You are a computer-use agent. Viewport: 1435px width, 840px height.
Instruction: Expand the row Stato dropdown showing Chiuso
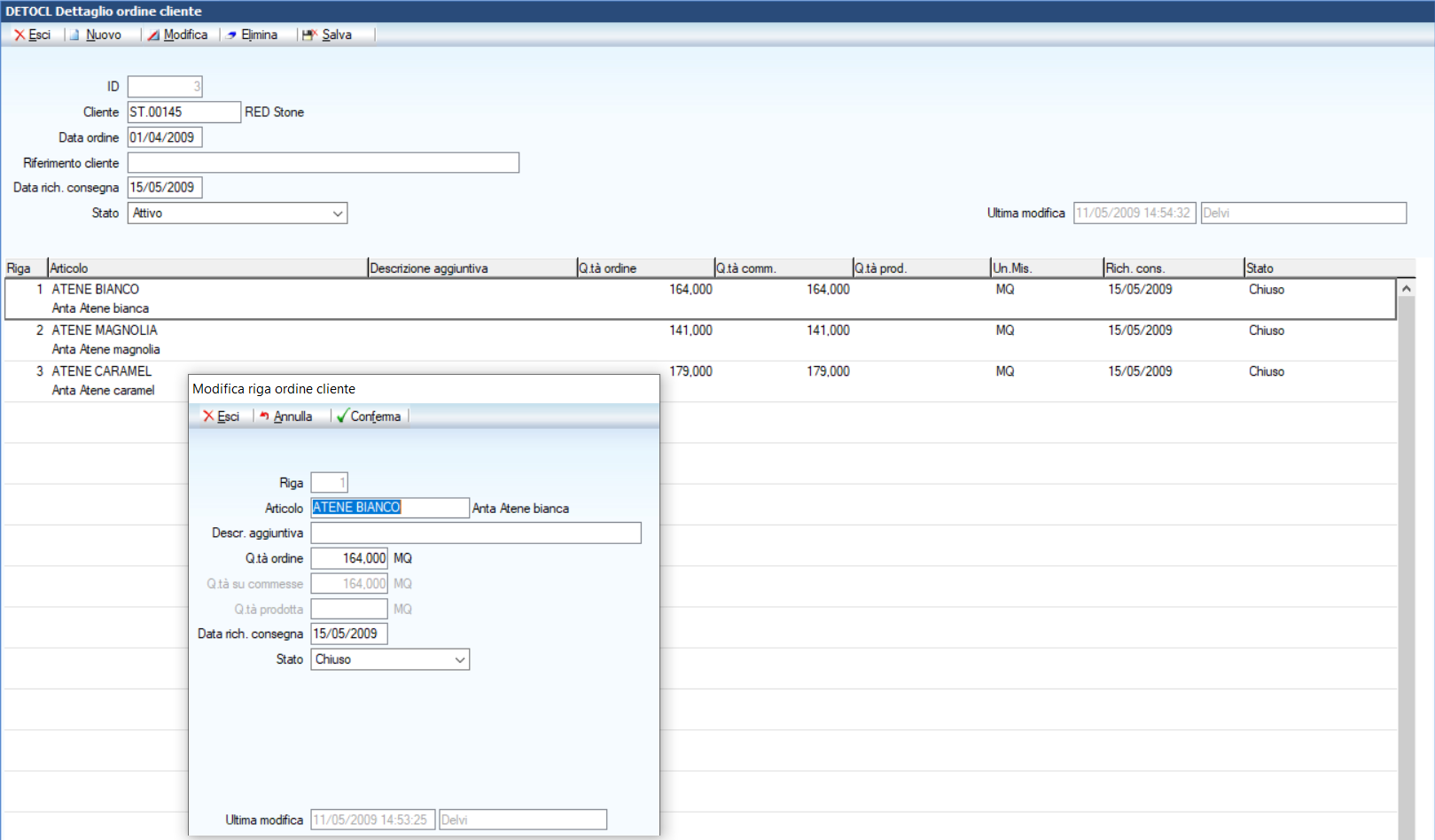pyautogui.click(x=460, y=660)
